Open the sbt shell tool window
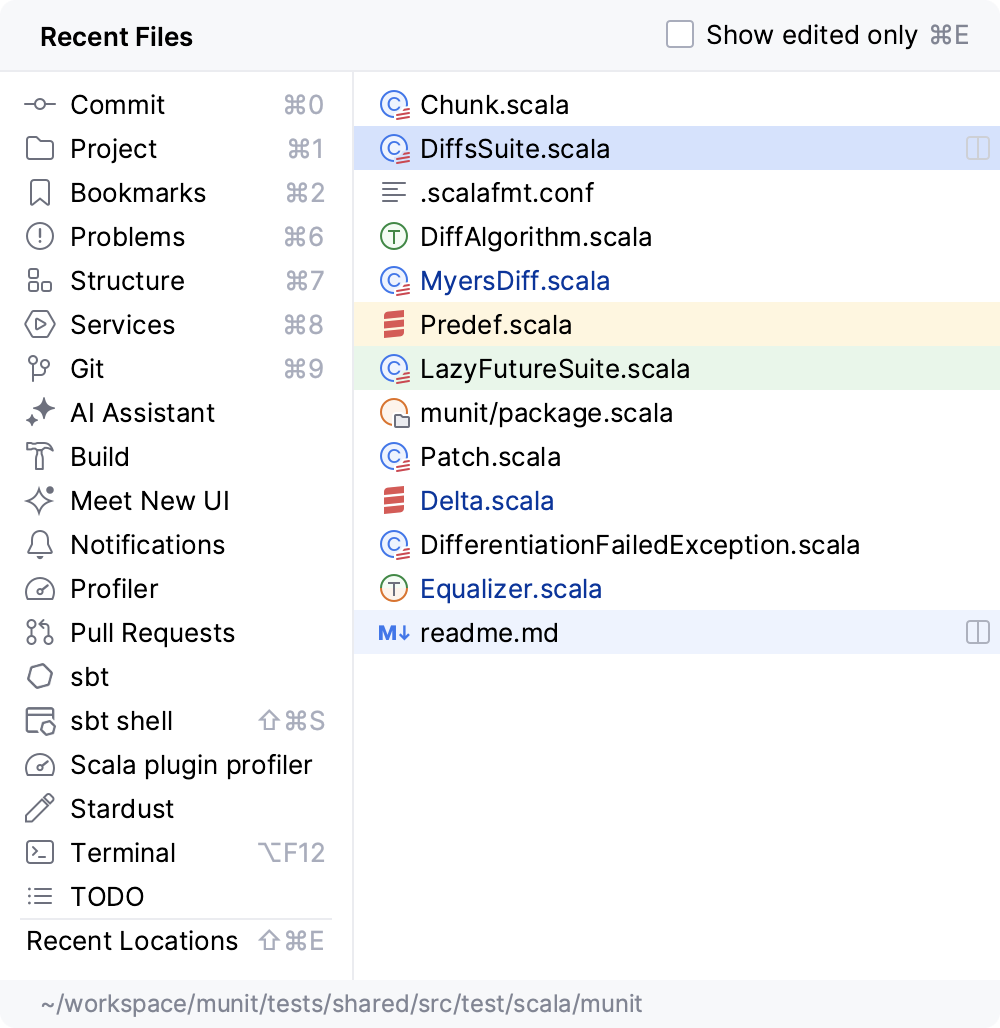The height and width of the screenshot is (1028, 1000). (x=121, y=721)
